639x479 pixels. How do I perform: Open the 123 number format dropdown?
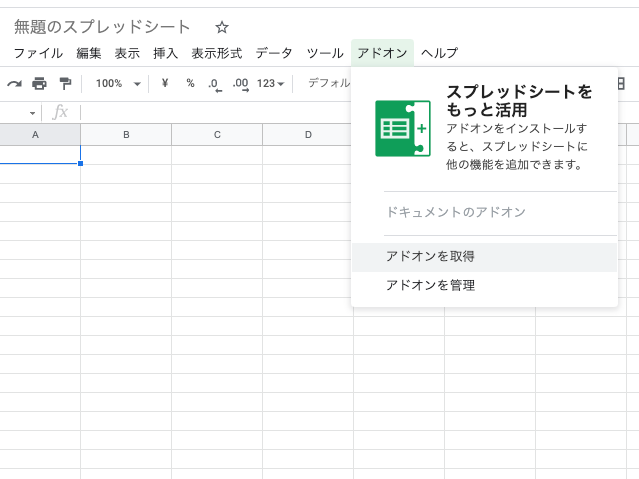270,84
